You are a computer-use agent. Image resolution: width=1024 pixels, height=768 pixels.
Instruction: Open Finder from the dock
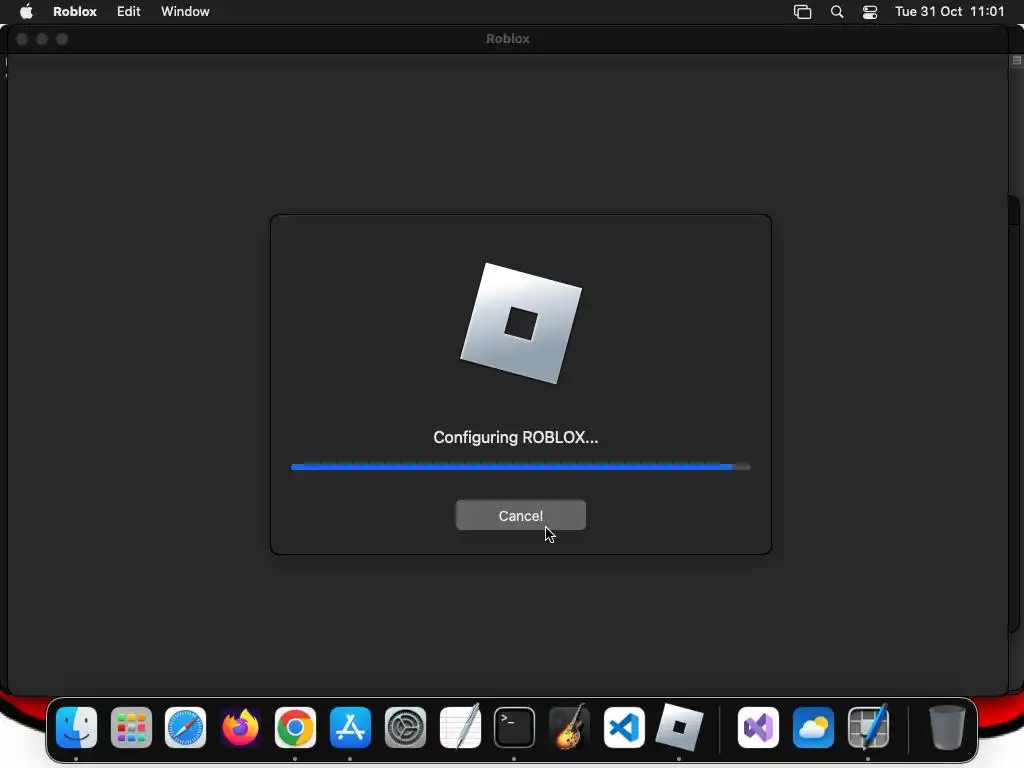(x=76, y=728)
